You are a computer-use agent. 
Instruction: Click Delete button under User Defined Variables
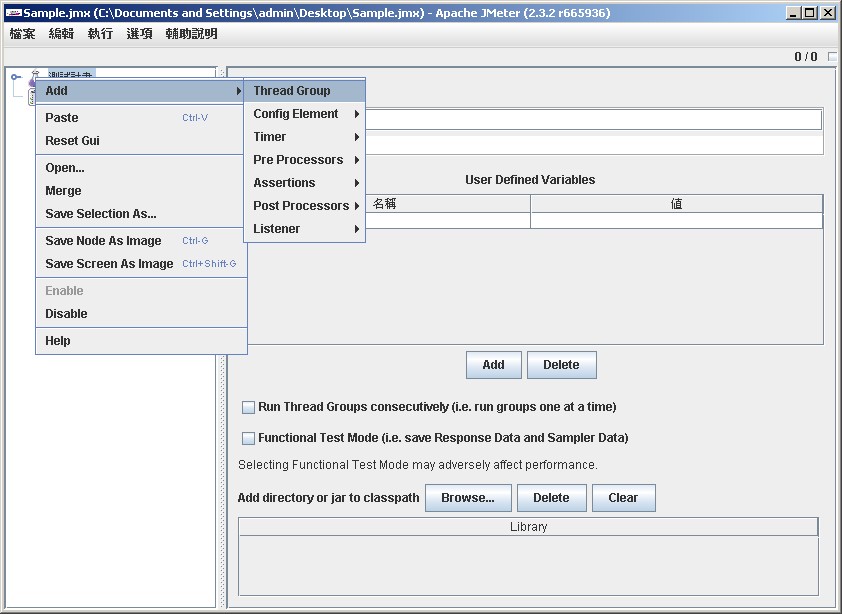point(562,365)
